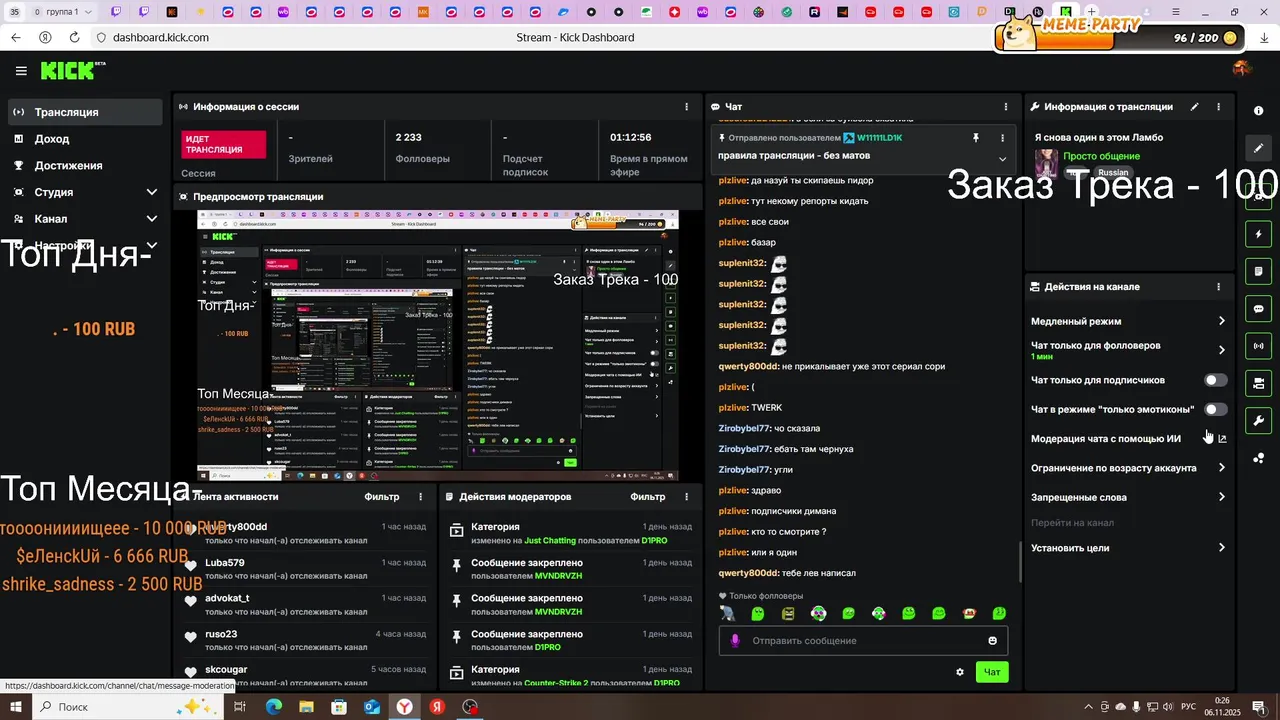This screenshot has width=1280, height=720.
Task: Toggle Чат в режиме только эмотиконы switch
Action: point(1215,409)
